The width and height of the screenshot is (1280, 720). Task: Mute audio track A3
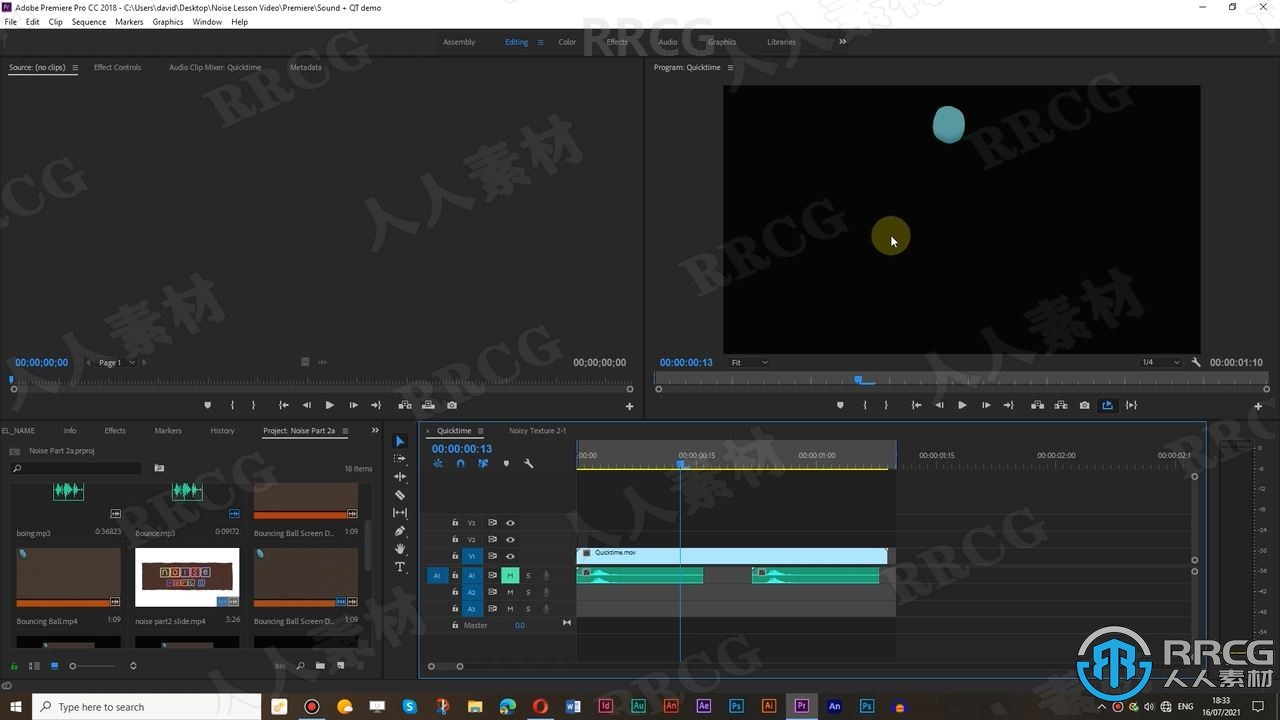pos(510,609)
